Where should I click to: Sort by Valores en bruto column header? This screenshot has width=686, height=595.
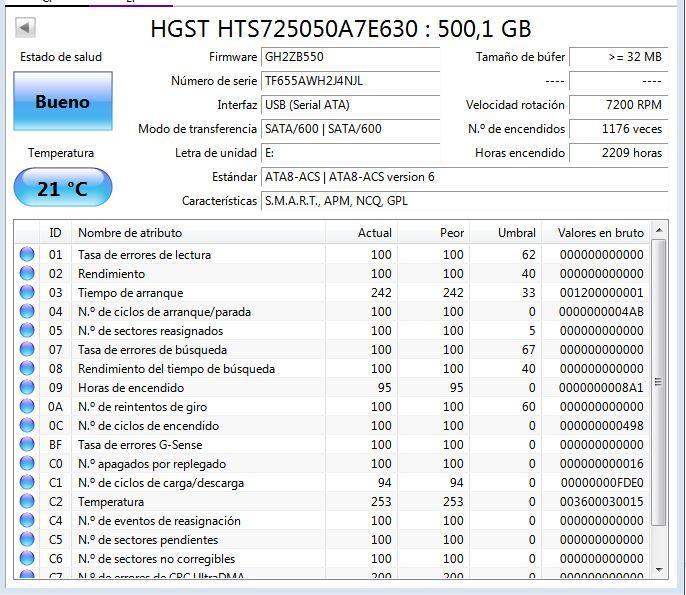(596, 233)
